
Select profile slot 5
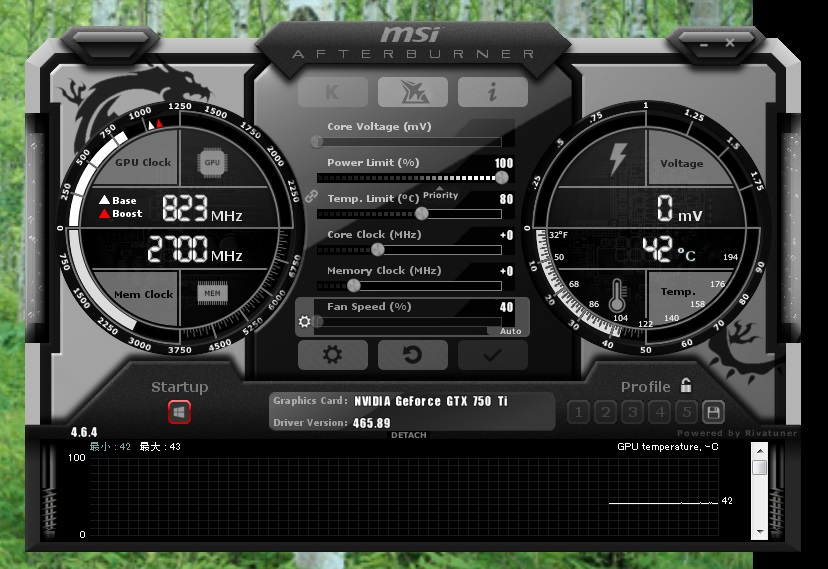(686, 412)
